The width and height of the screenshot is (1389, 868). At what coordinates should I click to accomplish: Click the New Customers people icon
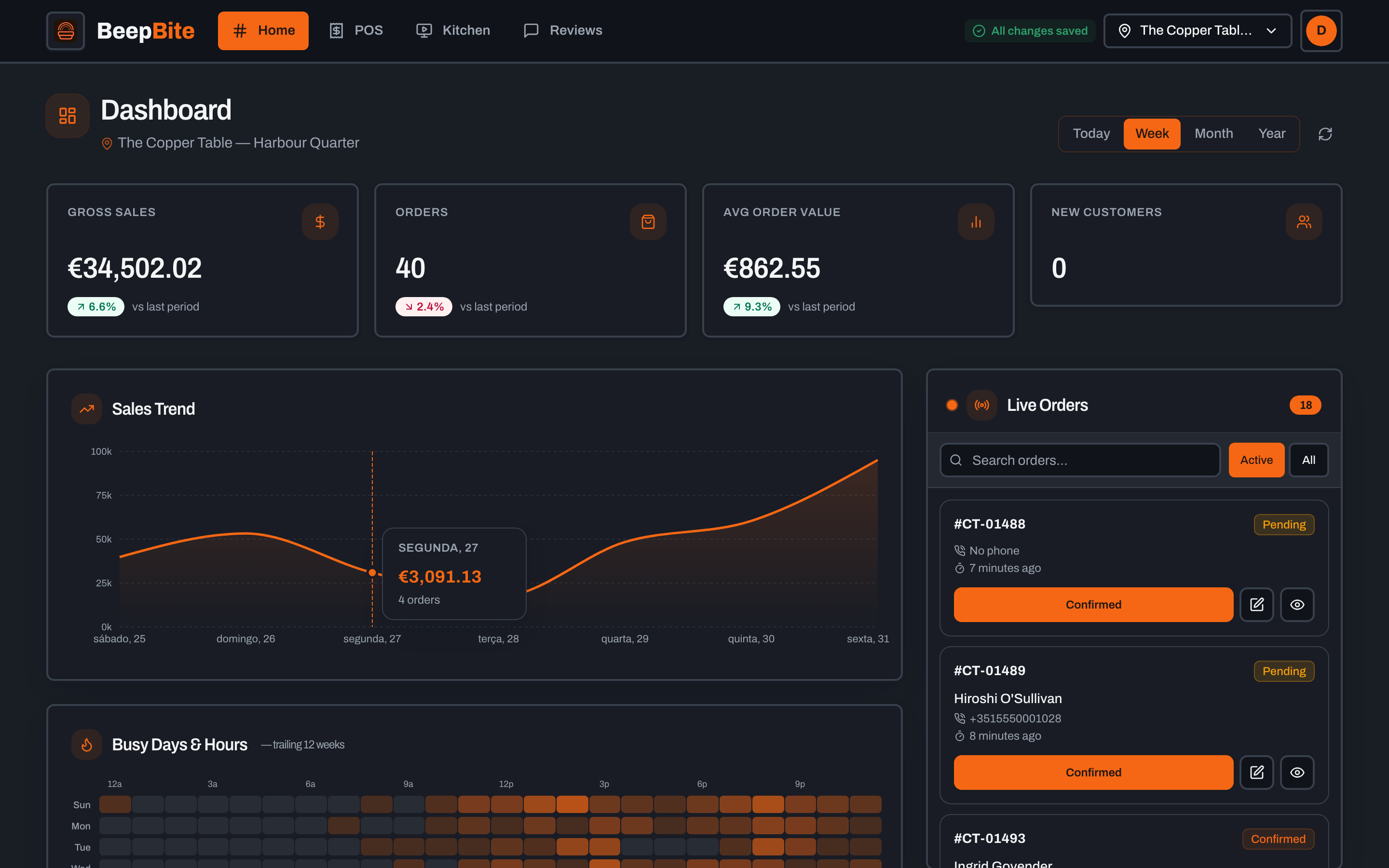pyautogui.click(x=1304, y=222)
